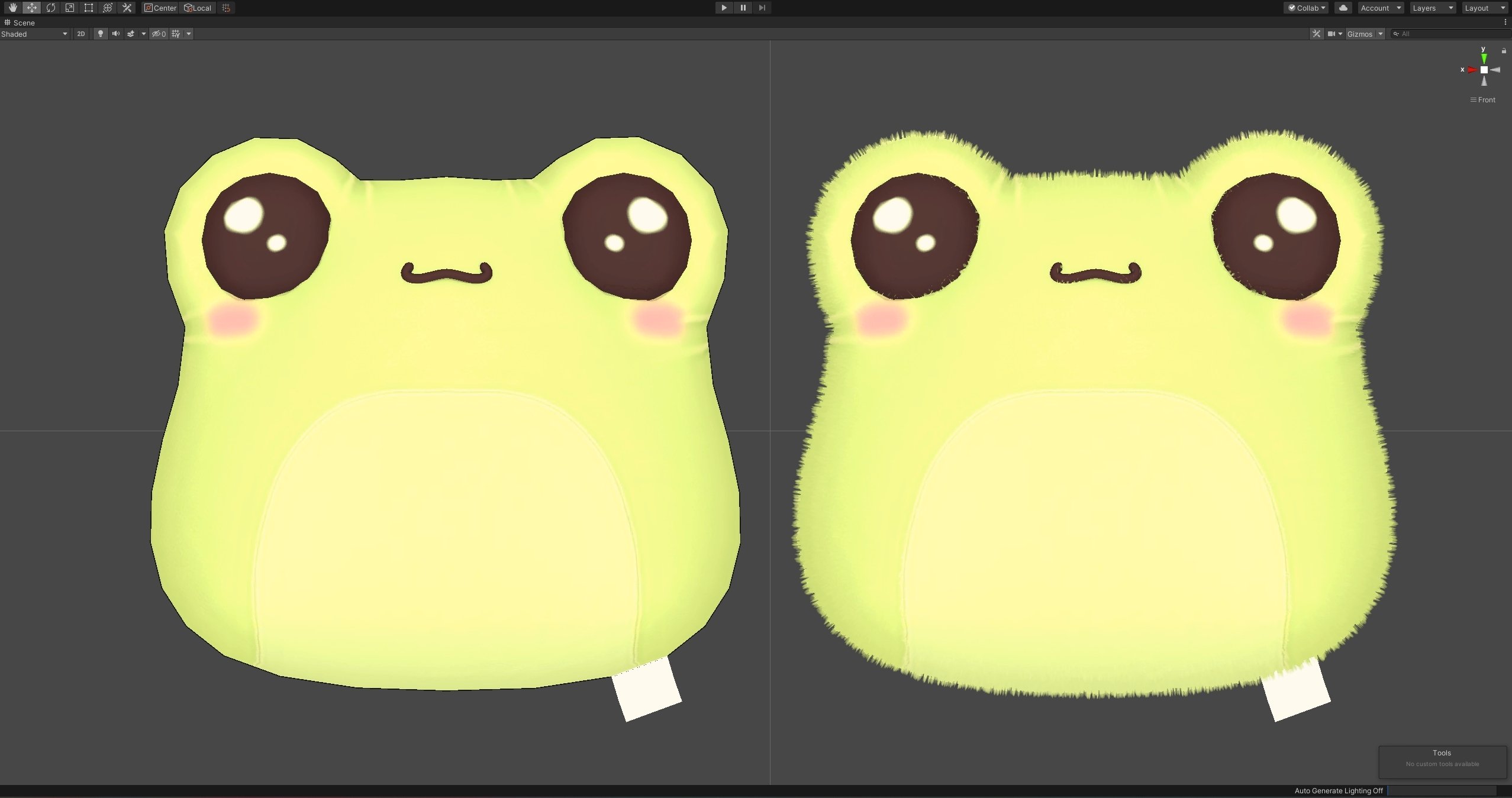Image resolution: width=1512 pixels, height=798 pixels.
Task: Toggle Gizmos display
Action: coord(1360,34)
